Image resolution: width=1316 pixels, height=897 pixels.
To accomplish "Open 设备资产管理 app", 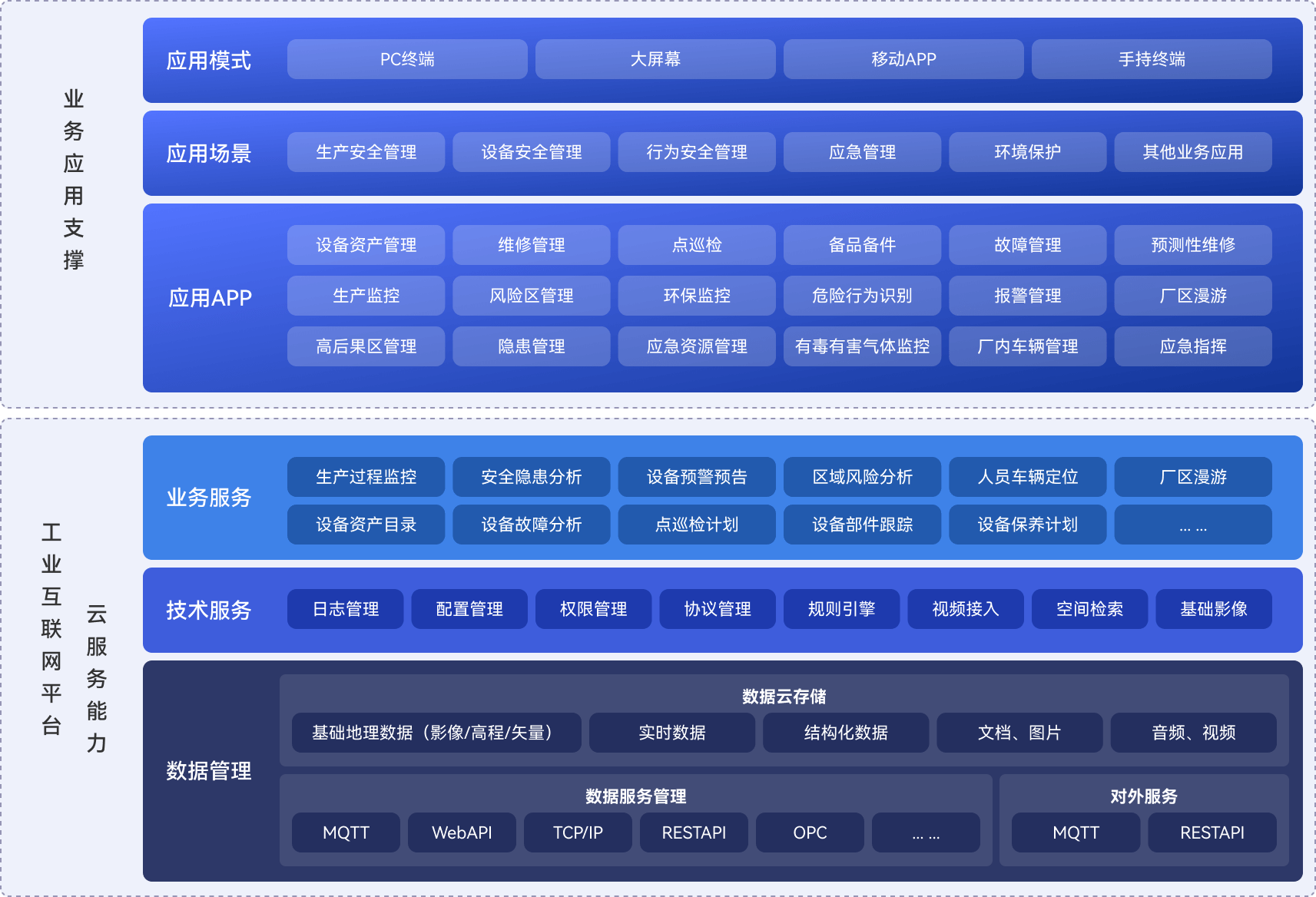I will 366,245.
